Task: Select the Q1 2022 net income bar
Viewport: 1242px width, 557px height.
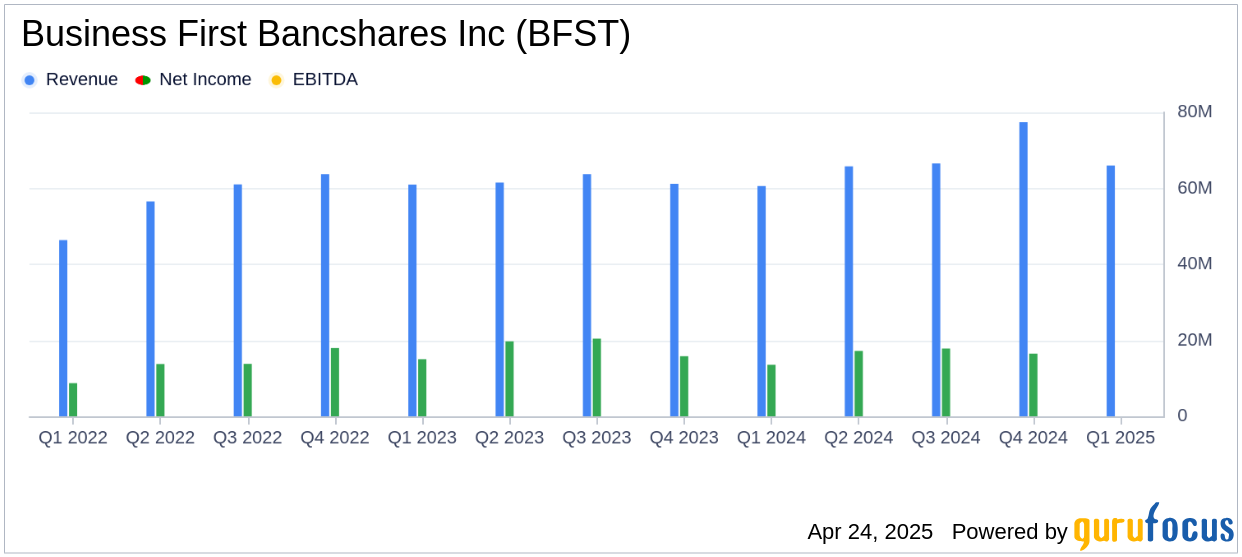Action: tap(73, 399)
